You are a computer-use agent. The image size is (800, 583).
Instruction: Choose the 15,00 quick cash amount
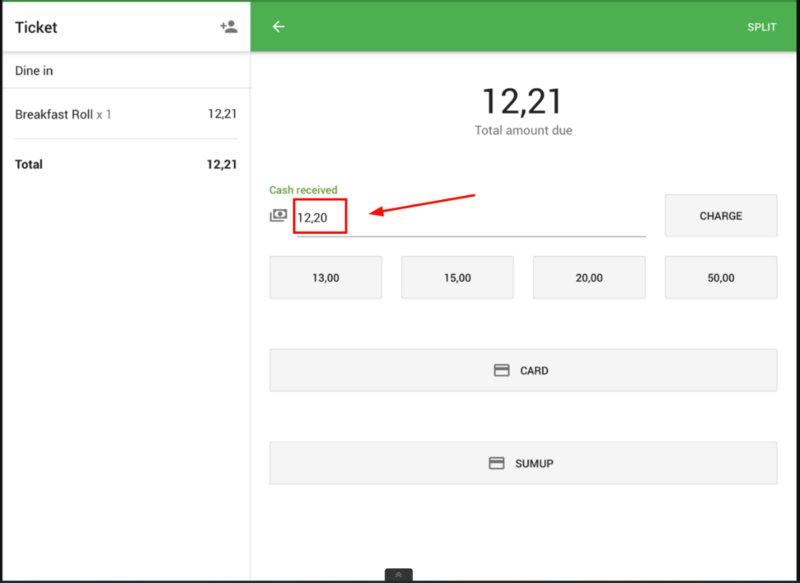(x=457, y=278)
